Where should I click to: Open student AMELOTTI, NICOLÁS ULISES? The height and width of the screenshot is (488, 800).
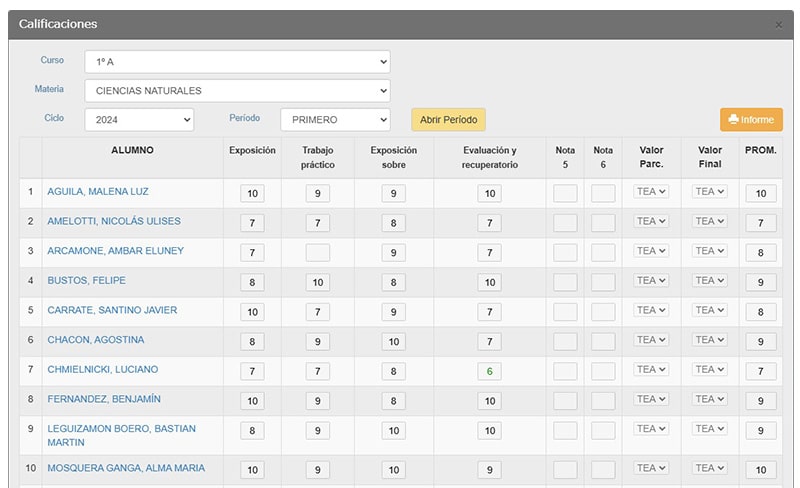[114, 221]
